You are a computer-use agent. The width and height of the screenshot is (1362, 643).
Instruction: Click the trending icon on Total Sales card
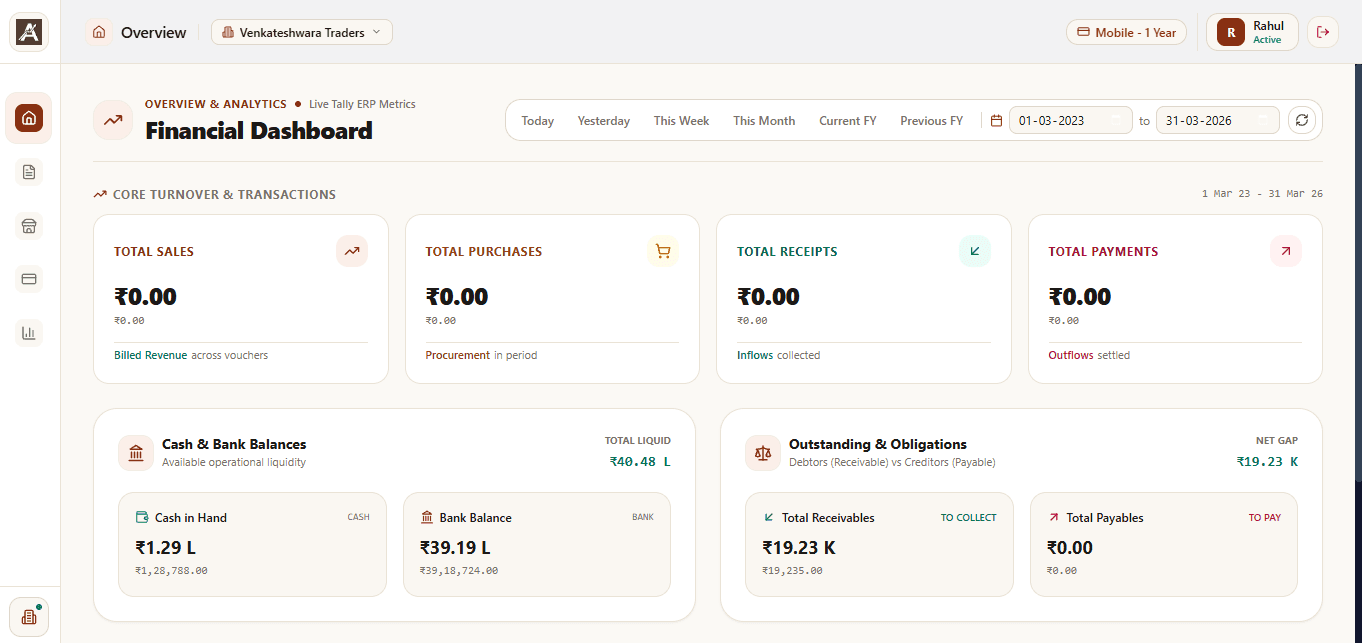(x=352, y=251)
